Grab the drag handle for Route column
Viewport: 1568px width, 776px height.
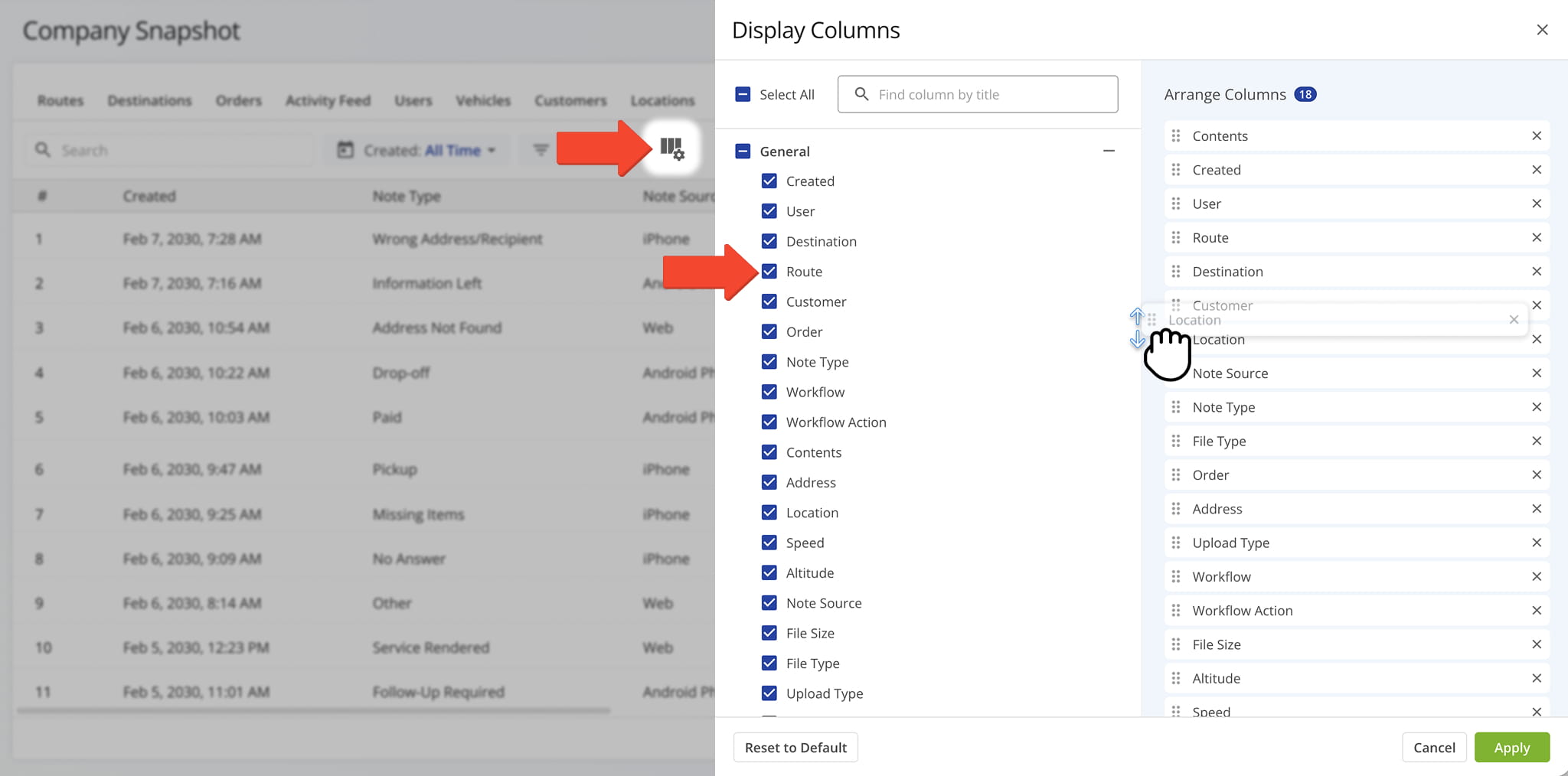click(1176, 237)
